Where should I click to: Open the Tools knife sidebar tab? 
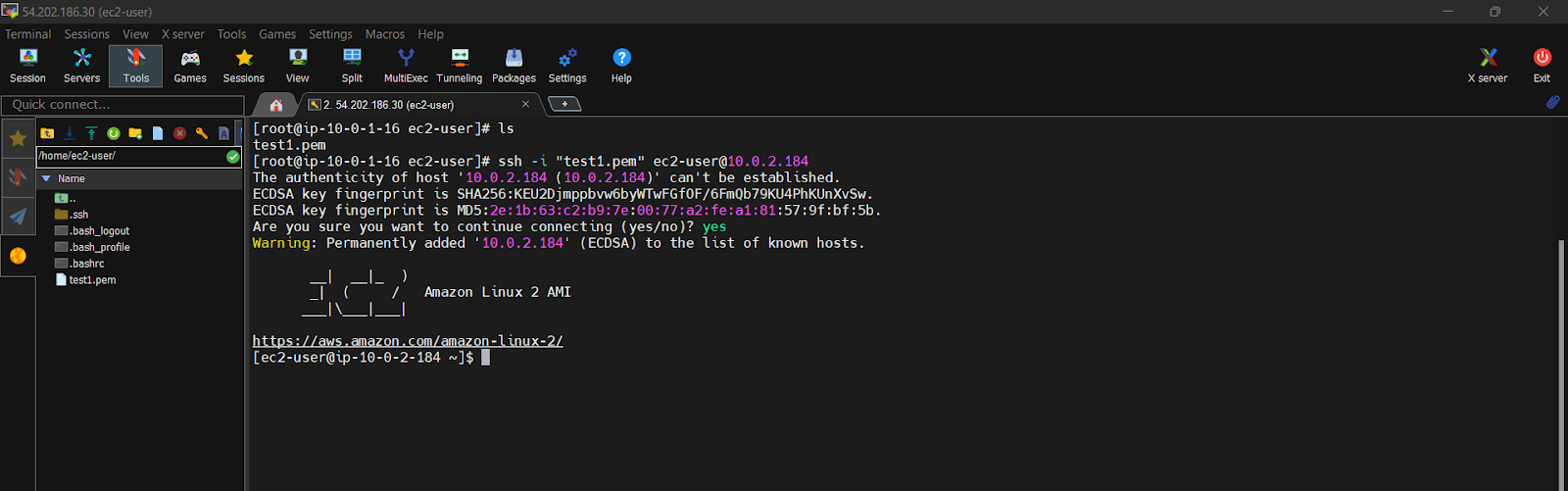pos(18,177)
